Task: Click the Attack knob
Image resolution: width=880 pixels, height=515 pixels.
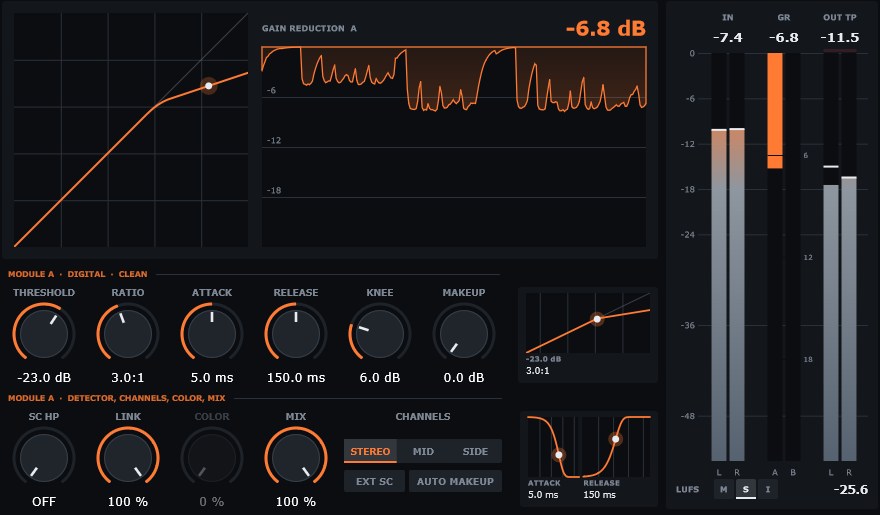Action: (212, 333)
